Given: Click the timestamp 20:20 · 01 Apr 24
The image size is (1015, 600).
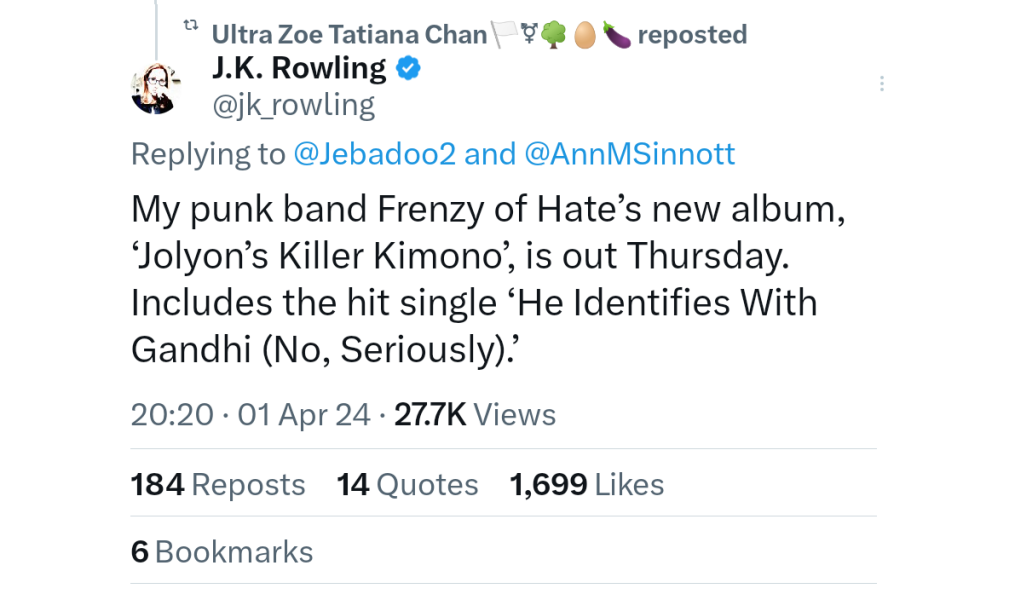Looking at the screenshot, I should [x=253, y=414].
